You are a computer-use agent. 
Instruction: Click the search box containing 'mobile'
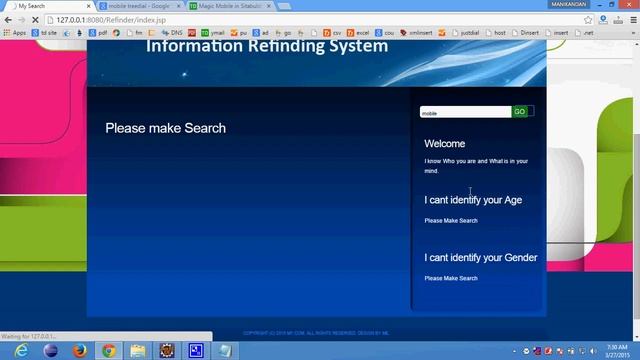465,112
